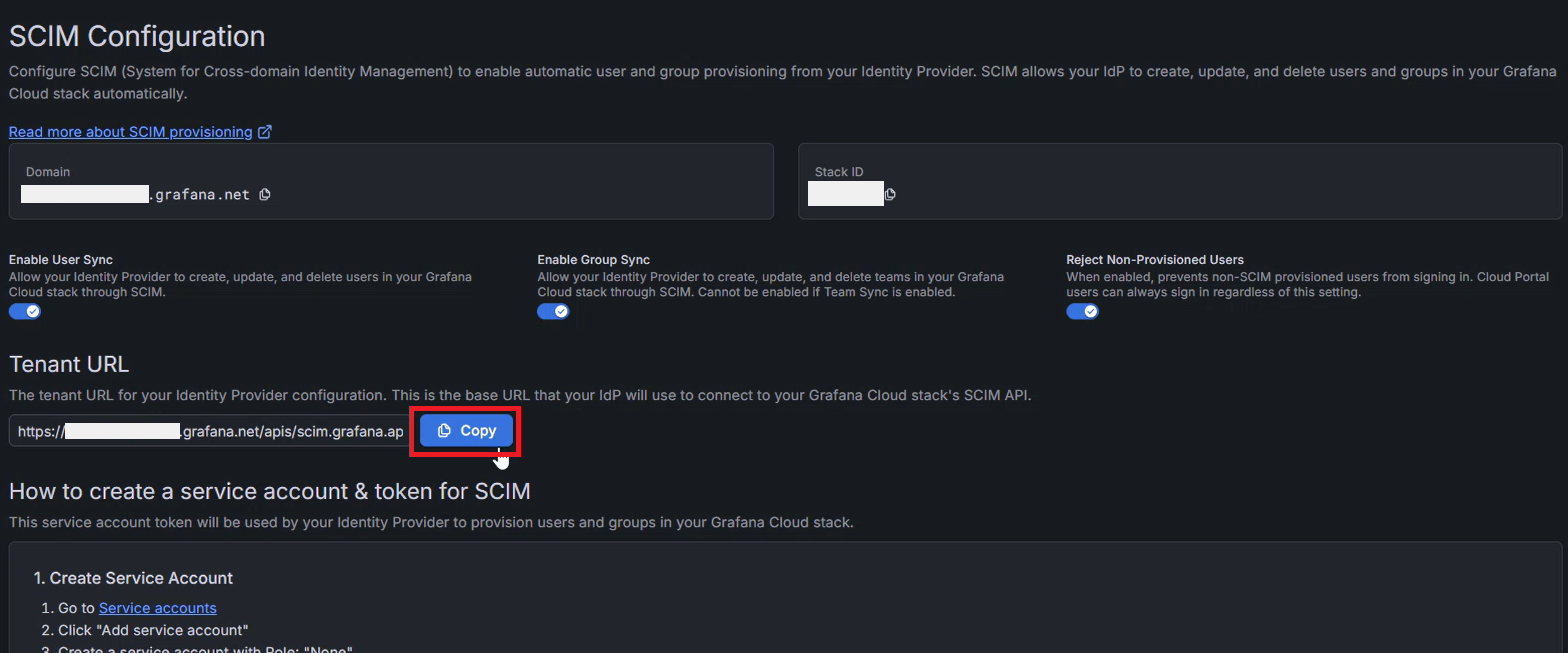The height and width of the screenshot is (653, 1568).
Task: Open the Service accounts link
Action: click(158, 608)
